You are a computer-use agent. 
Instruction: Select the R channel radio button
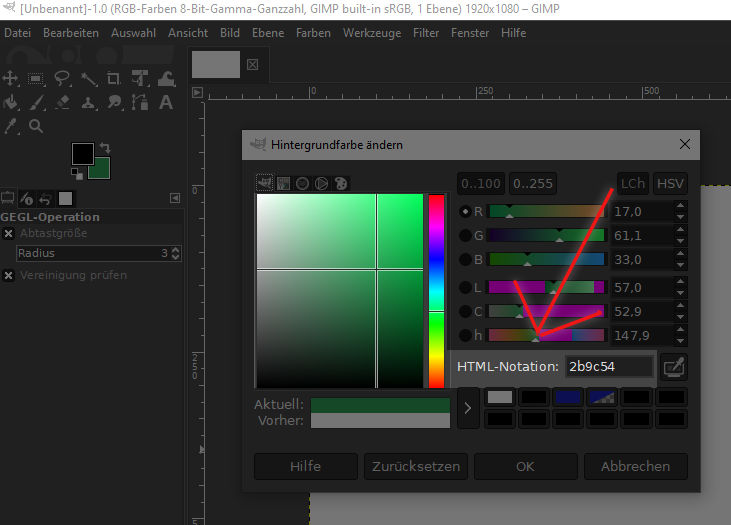(x=465, y=212)
